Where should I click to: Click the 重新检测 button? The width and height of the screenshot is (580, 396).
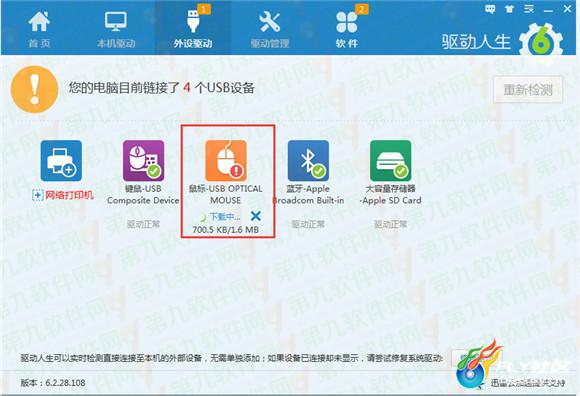tap(528, 89)
